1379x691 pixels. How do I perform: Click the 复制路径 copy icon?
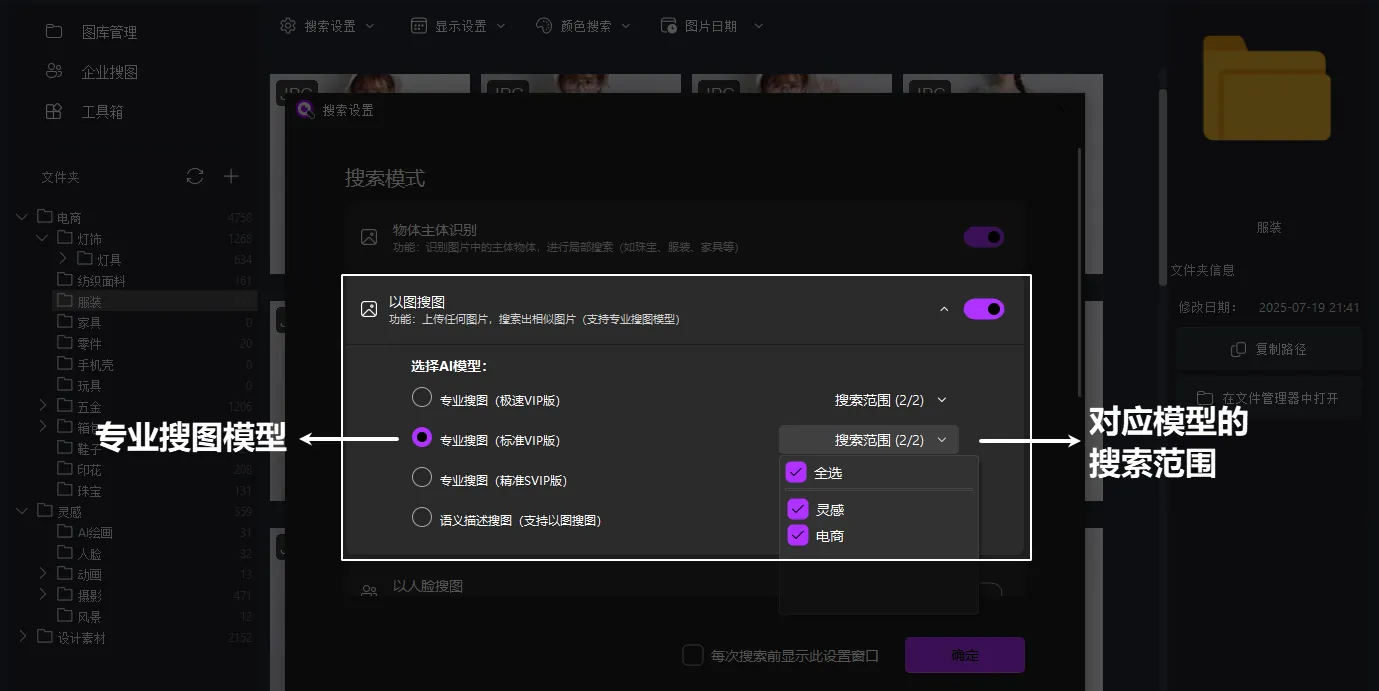click(1237, 348)
